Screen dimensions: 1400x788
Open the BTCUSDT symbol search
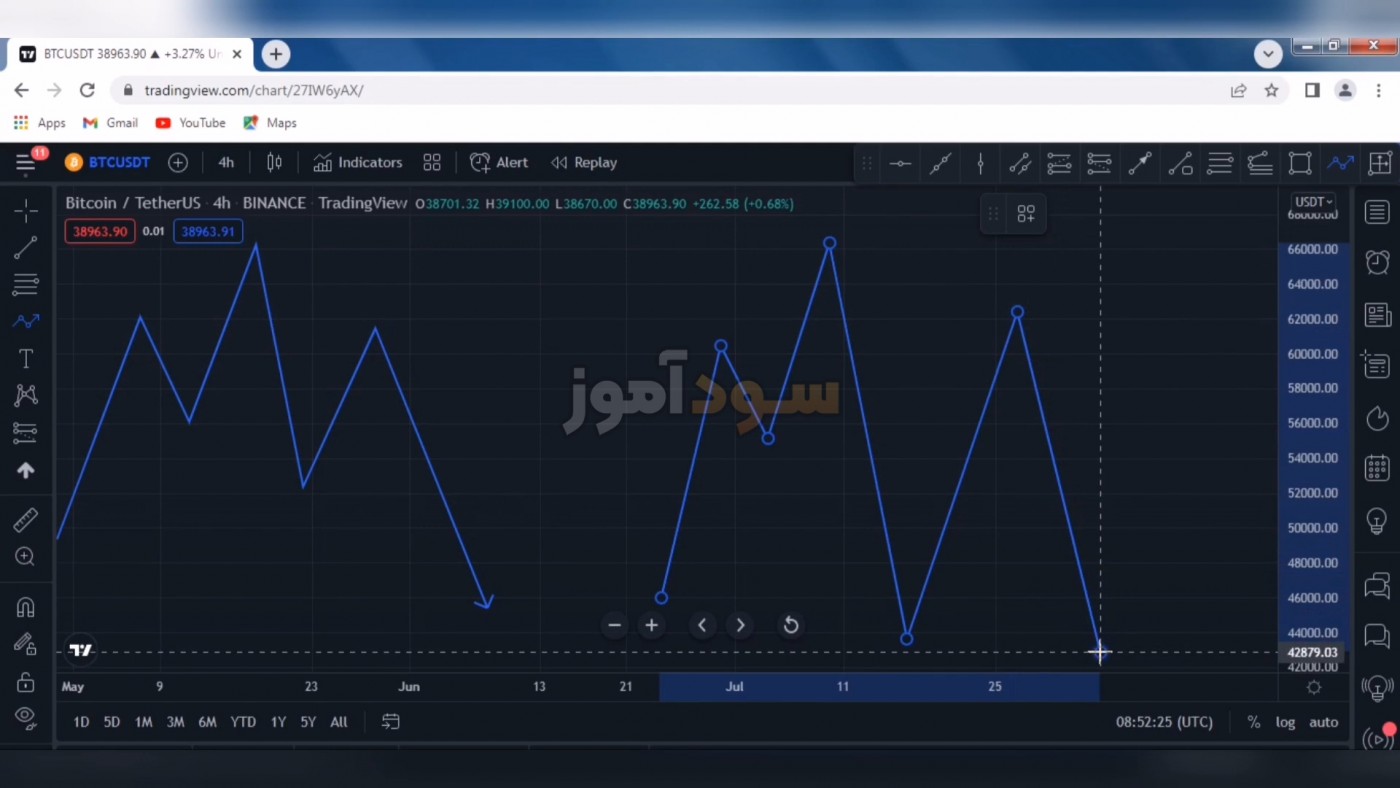tap(108, 162)
